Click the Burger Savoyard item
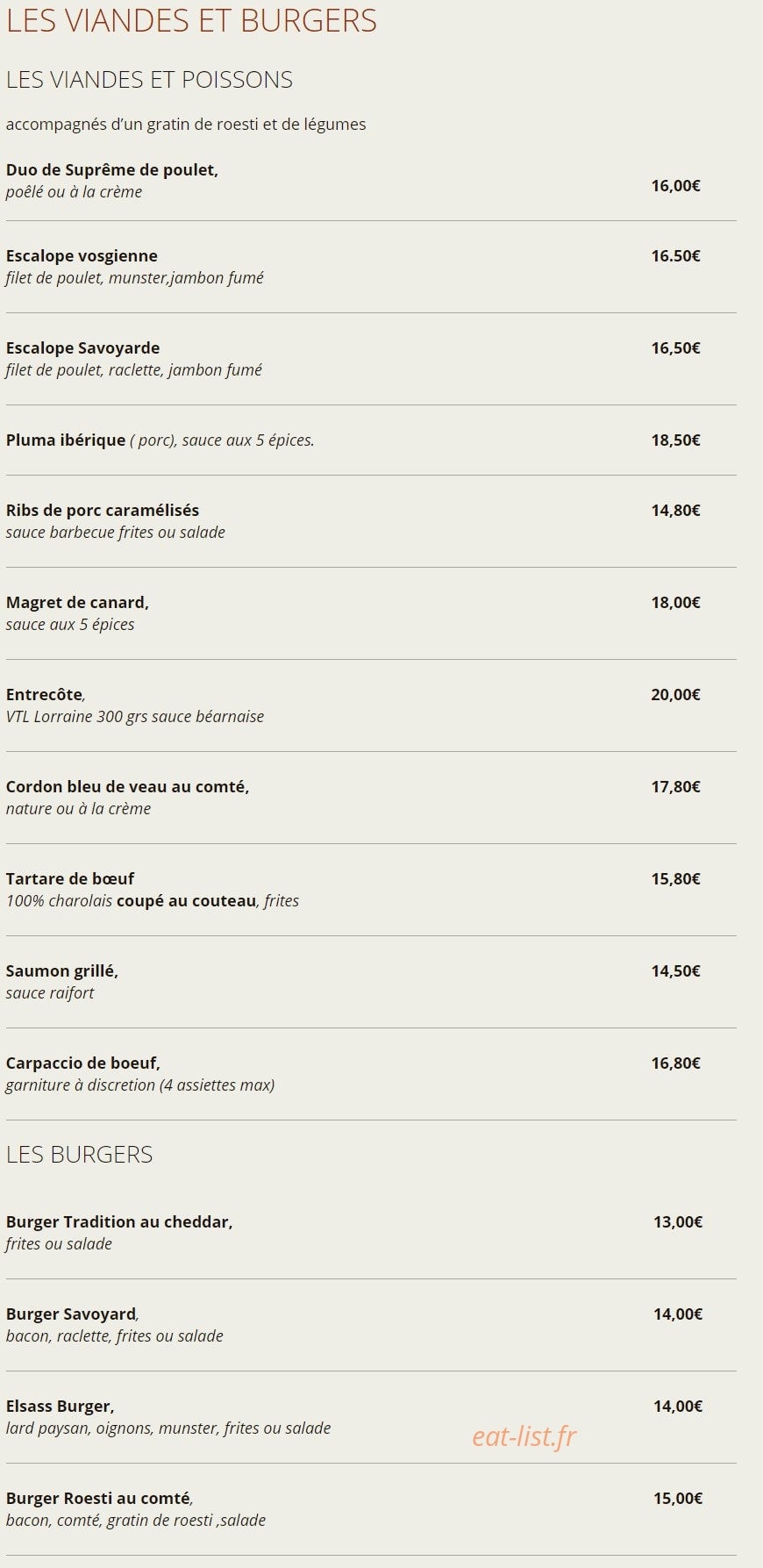This screenshot has width=763, height=1568. (72, 1314)
